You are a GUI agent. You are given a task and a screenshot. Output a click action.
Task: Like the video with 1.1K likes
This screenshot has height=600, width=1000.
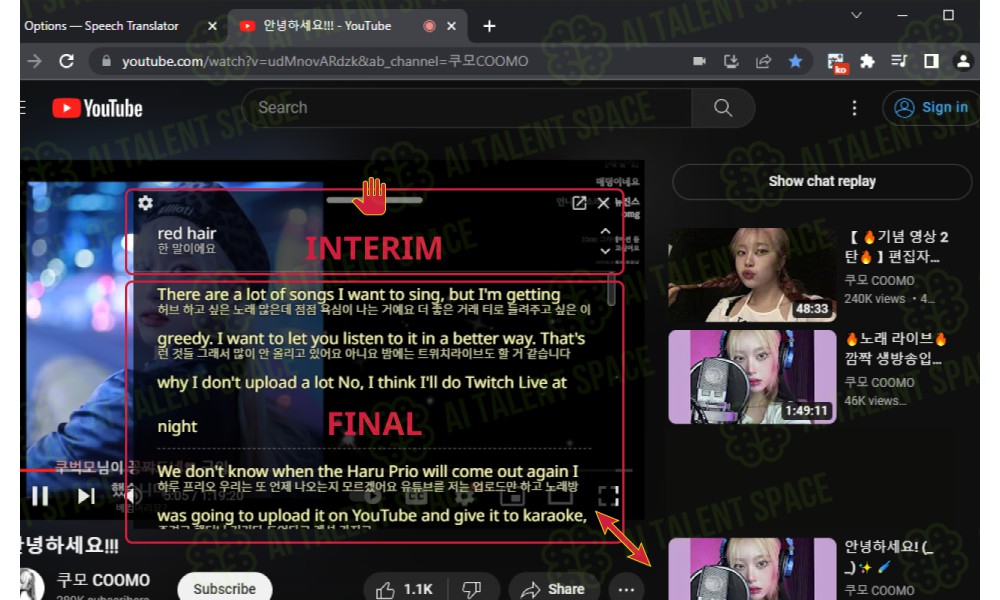[404, 589]
